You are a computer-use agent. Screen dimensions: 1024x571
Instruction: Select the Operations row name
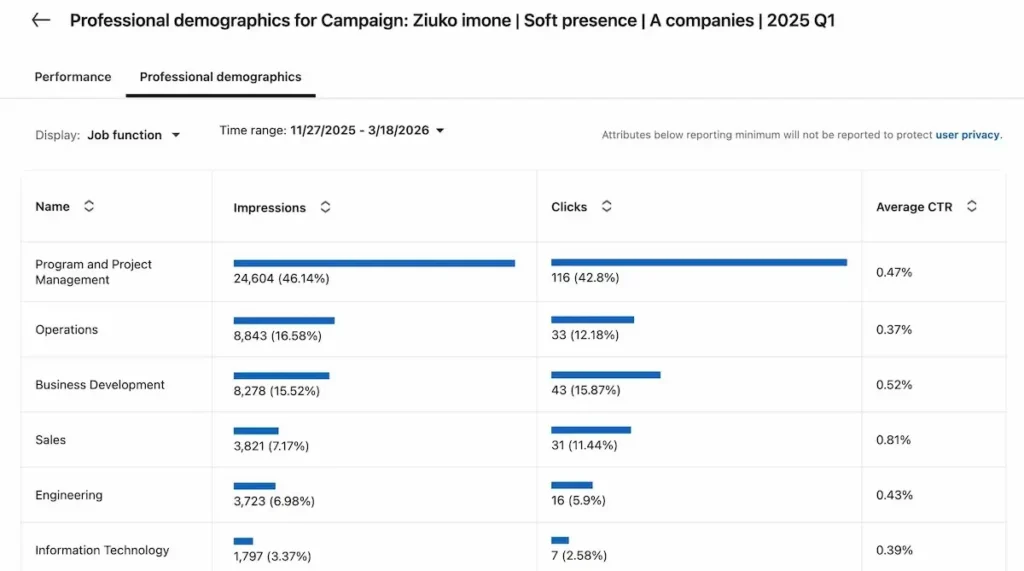[66, 330]
